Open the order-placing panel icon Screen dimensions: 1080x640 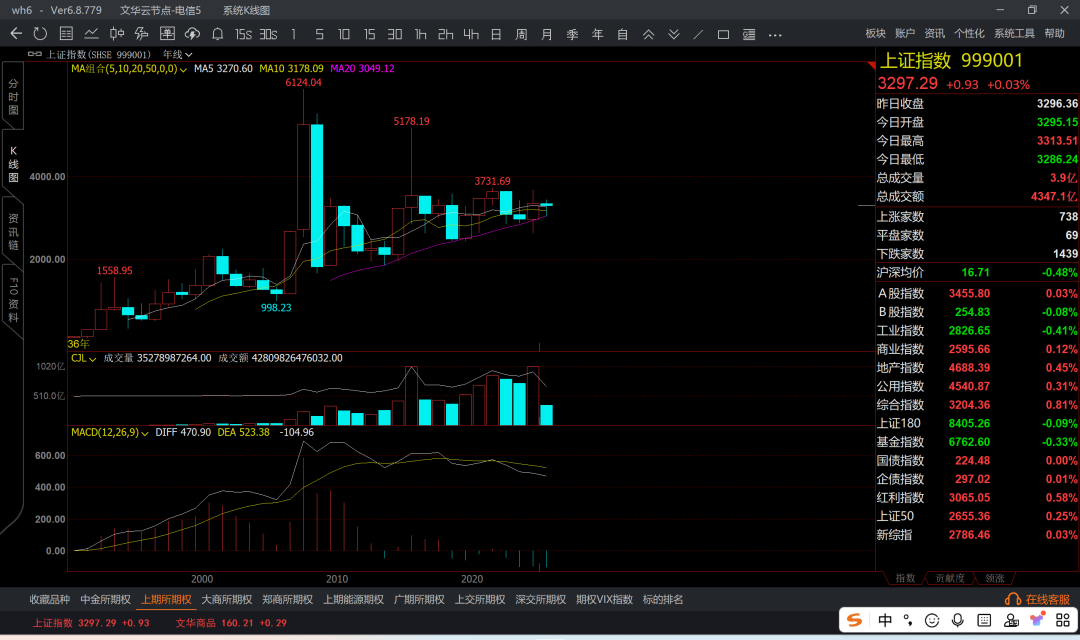pyautogui.click(x=167, y=34)
